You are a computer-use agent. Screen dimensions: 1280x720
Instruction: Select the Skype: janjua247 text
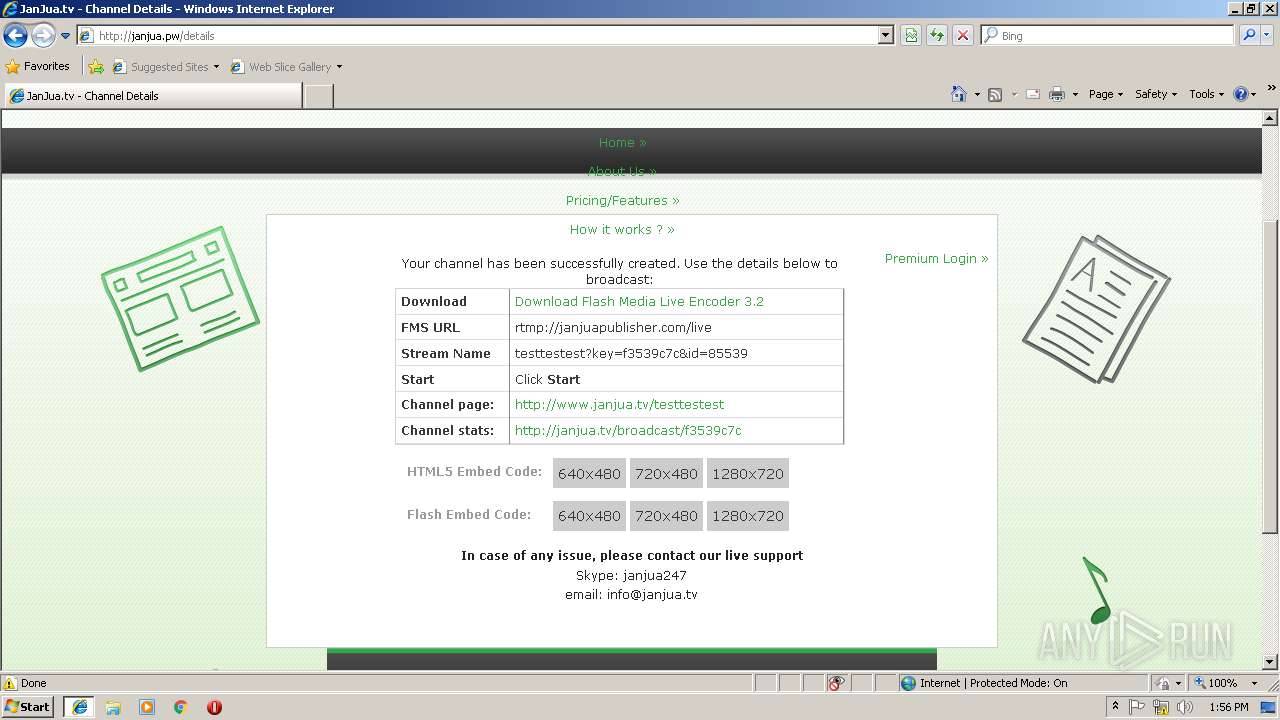pyautogui.click(x=631, y=575)
